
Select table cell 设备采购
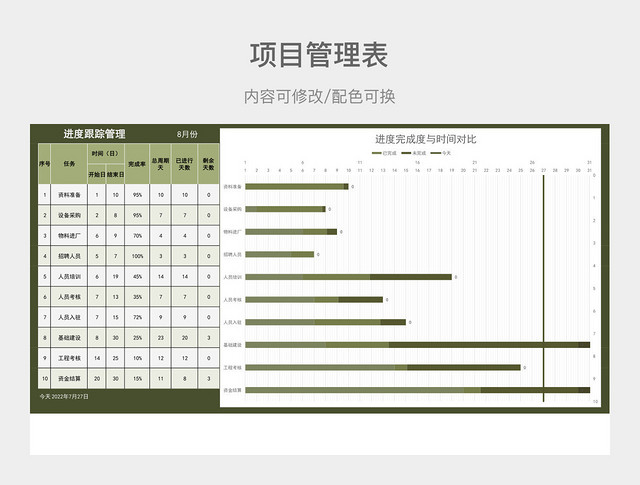tap(69, 215)
